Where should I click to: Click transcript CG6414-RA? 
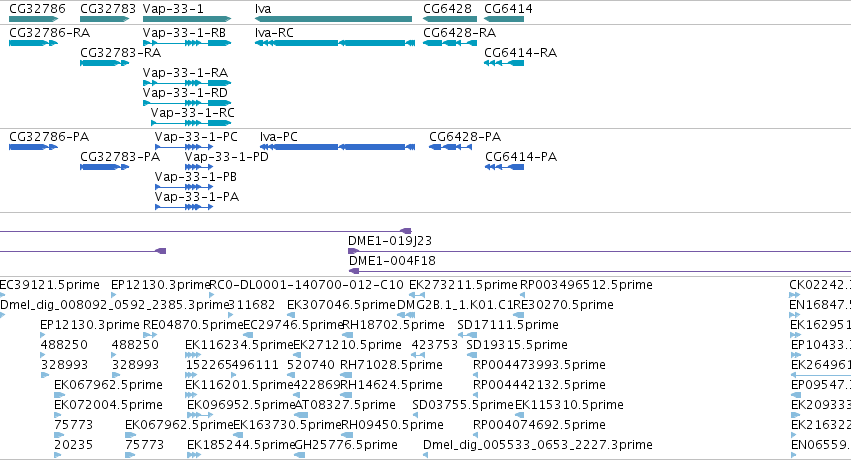pos(504,63)
